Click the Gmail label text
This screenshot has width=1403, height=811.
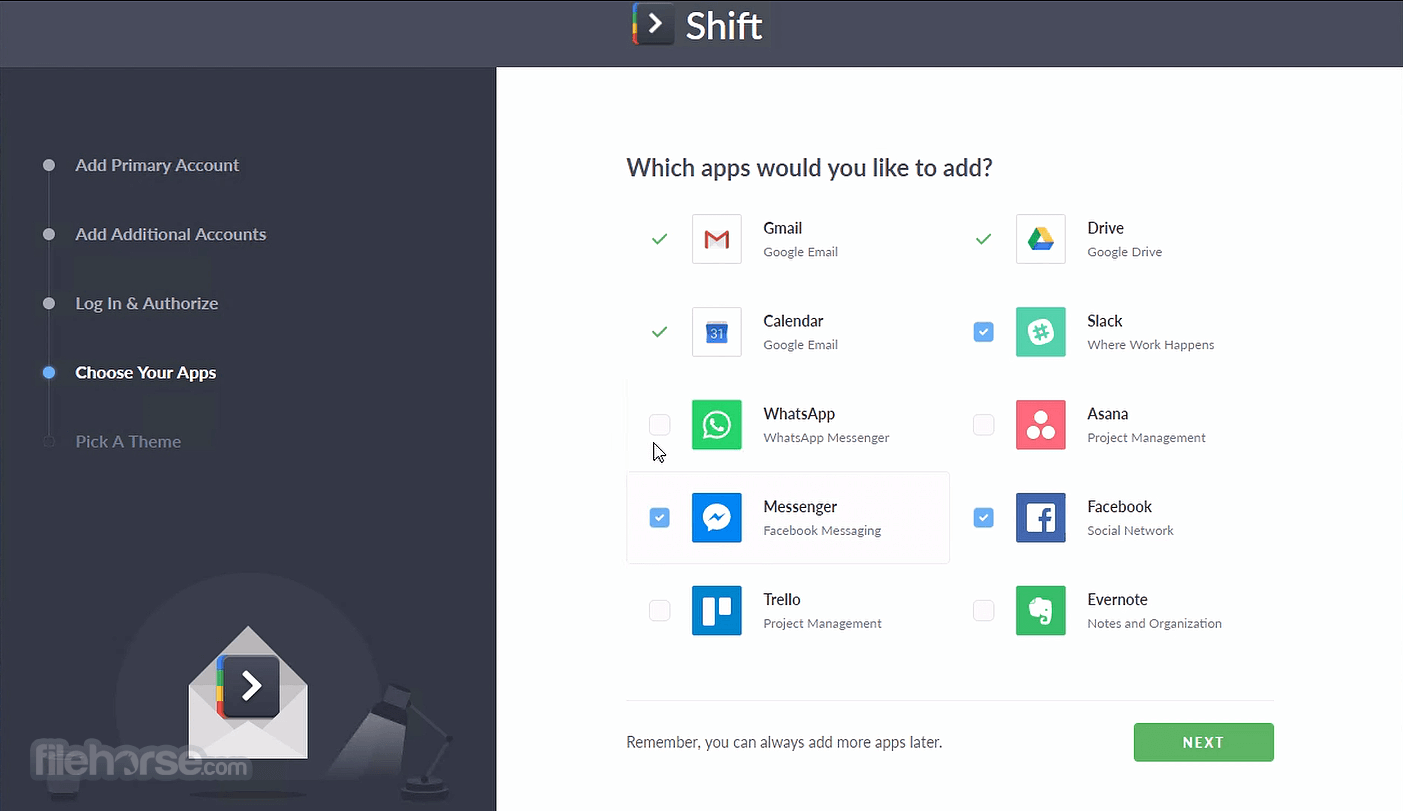[783, 228]
